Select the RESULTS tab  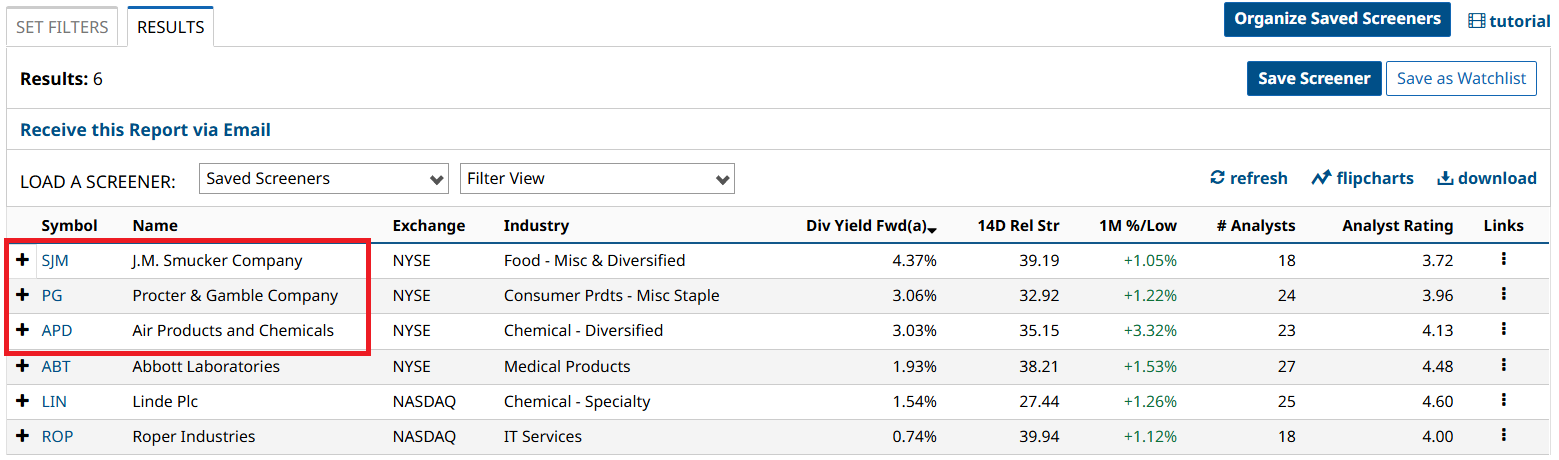170,27
